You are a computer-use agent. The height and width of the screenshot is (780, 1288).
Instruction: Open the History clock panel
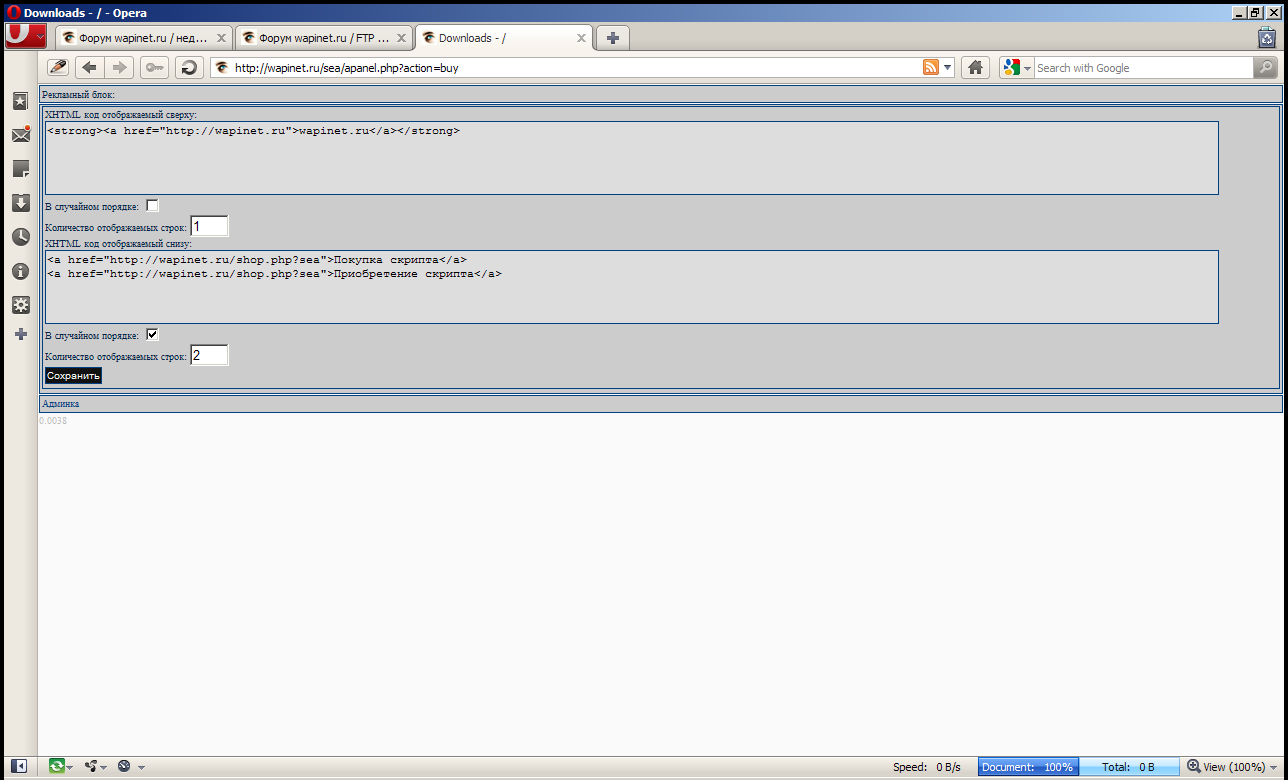click(x=20, y=237)
